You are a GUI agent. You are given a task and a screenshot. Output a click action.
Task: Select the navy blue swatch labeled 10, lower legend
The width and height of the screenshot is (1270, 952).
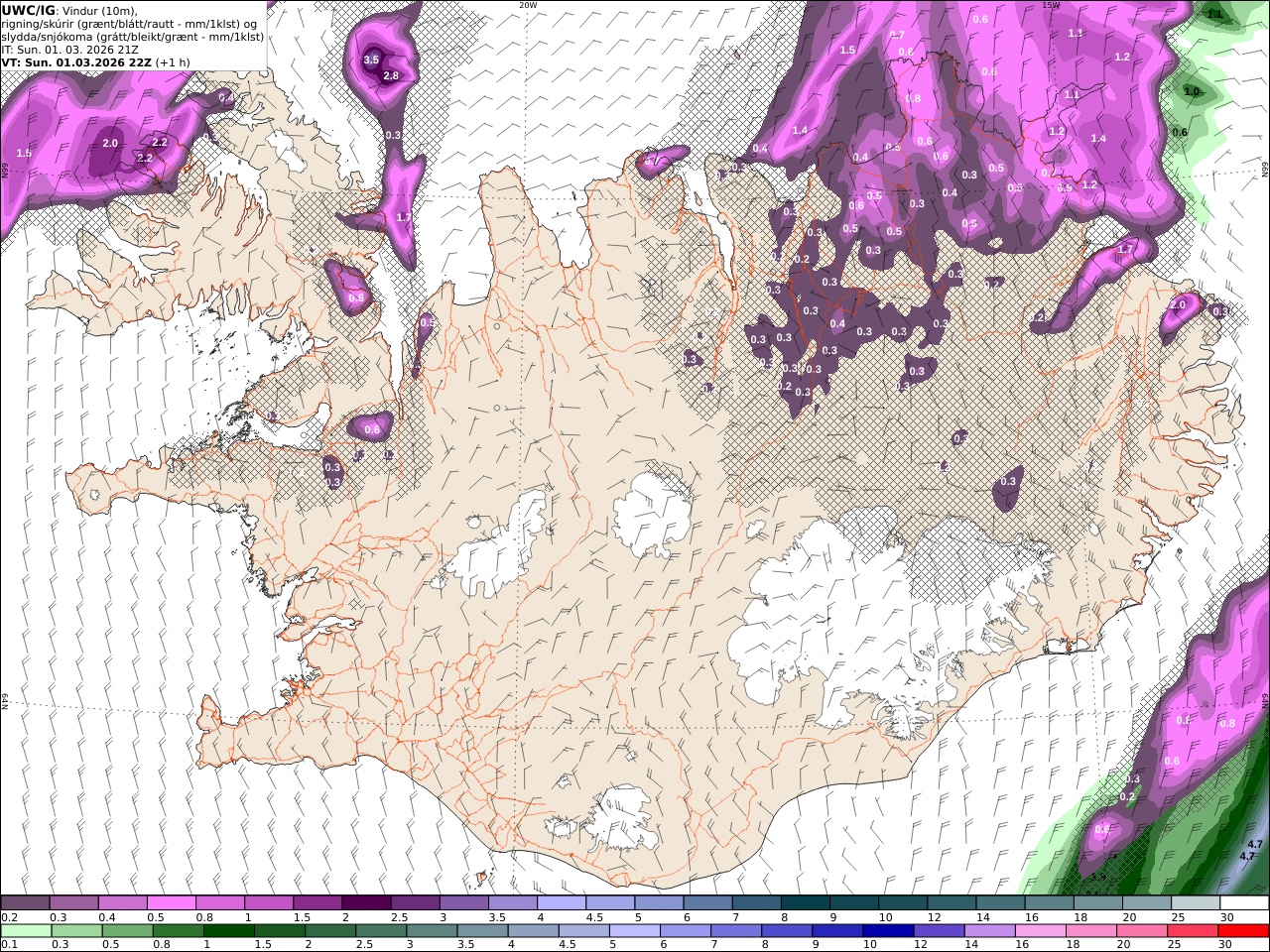click(x=886, y=931)
